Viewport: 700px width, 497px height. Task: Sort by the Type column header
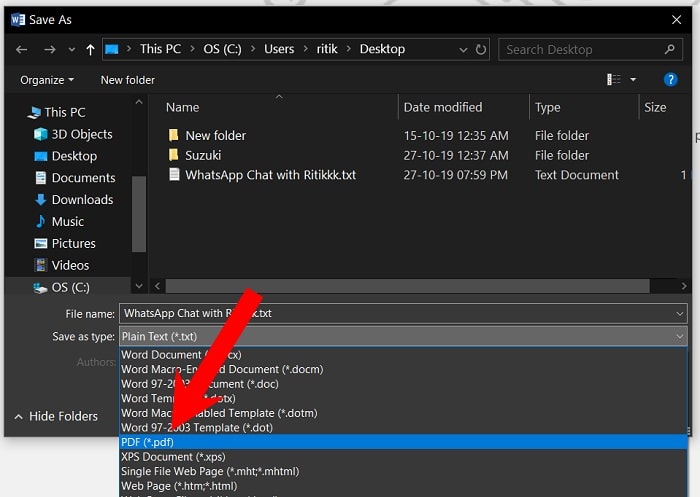pos(548,108)
